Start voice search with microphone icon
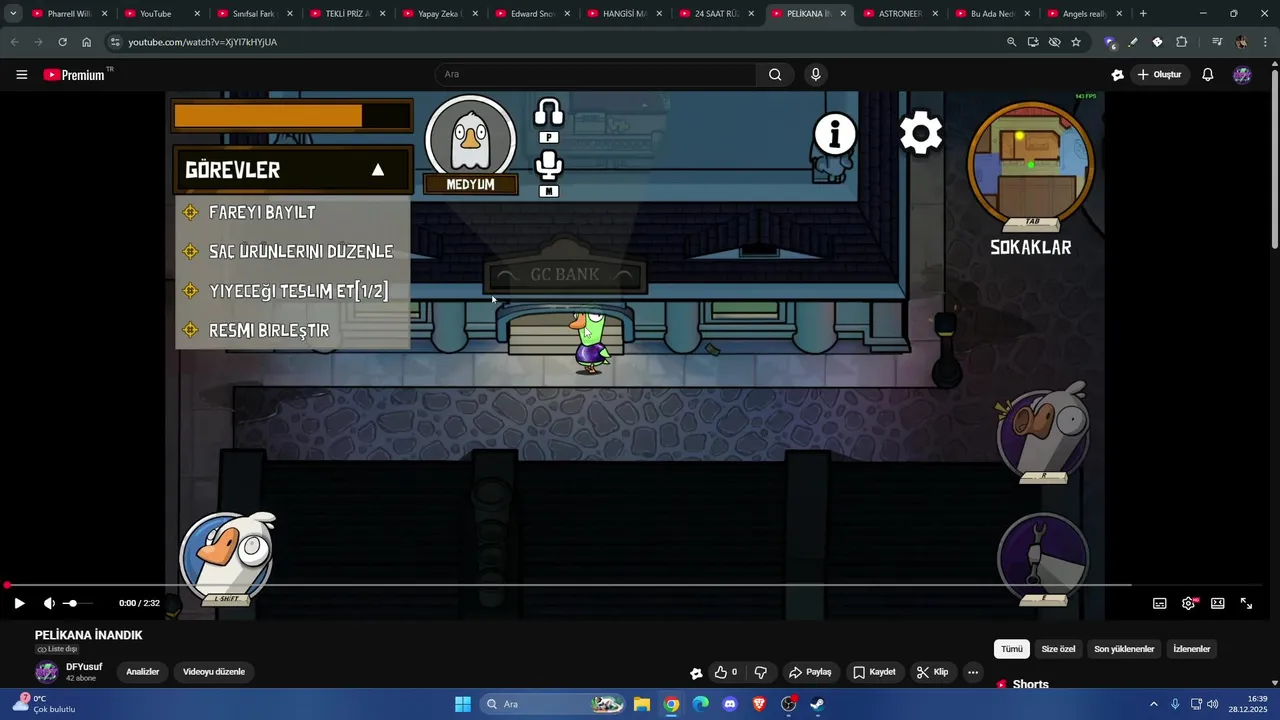1280x720 pixels. click(x=816, y=74)
